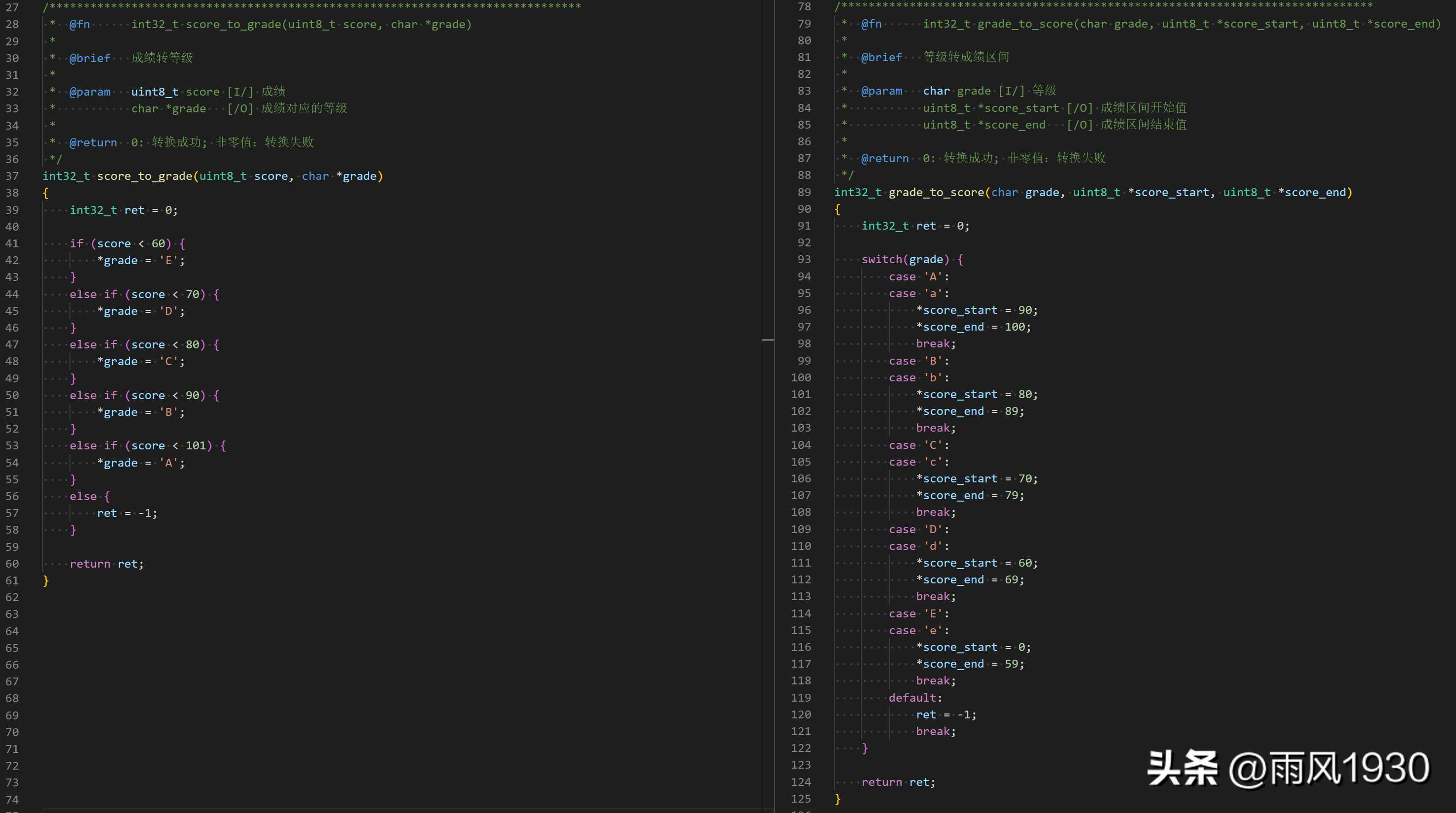1456x813 pixels.
Task: Click the '*score_end = 59;' line
Action: 970,664
